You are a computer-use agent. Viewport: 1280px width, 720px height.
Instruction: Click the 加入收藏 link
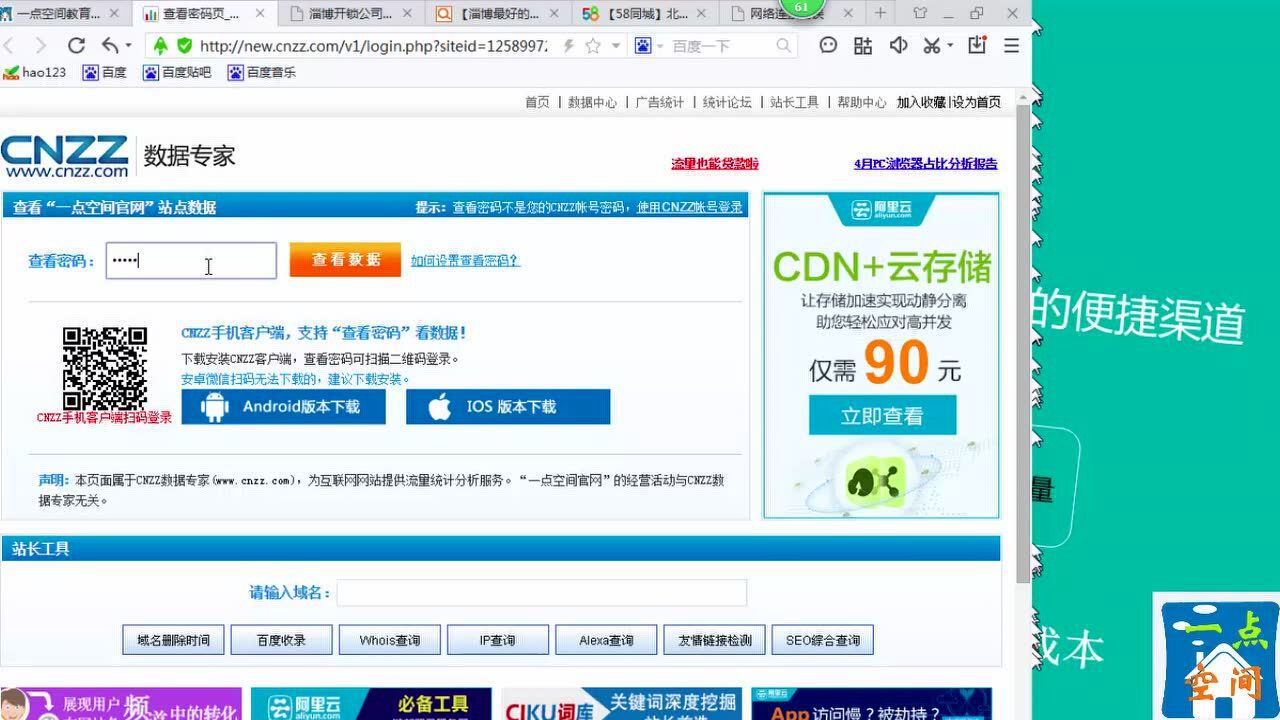tap(921, 102)
